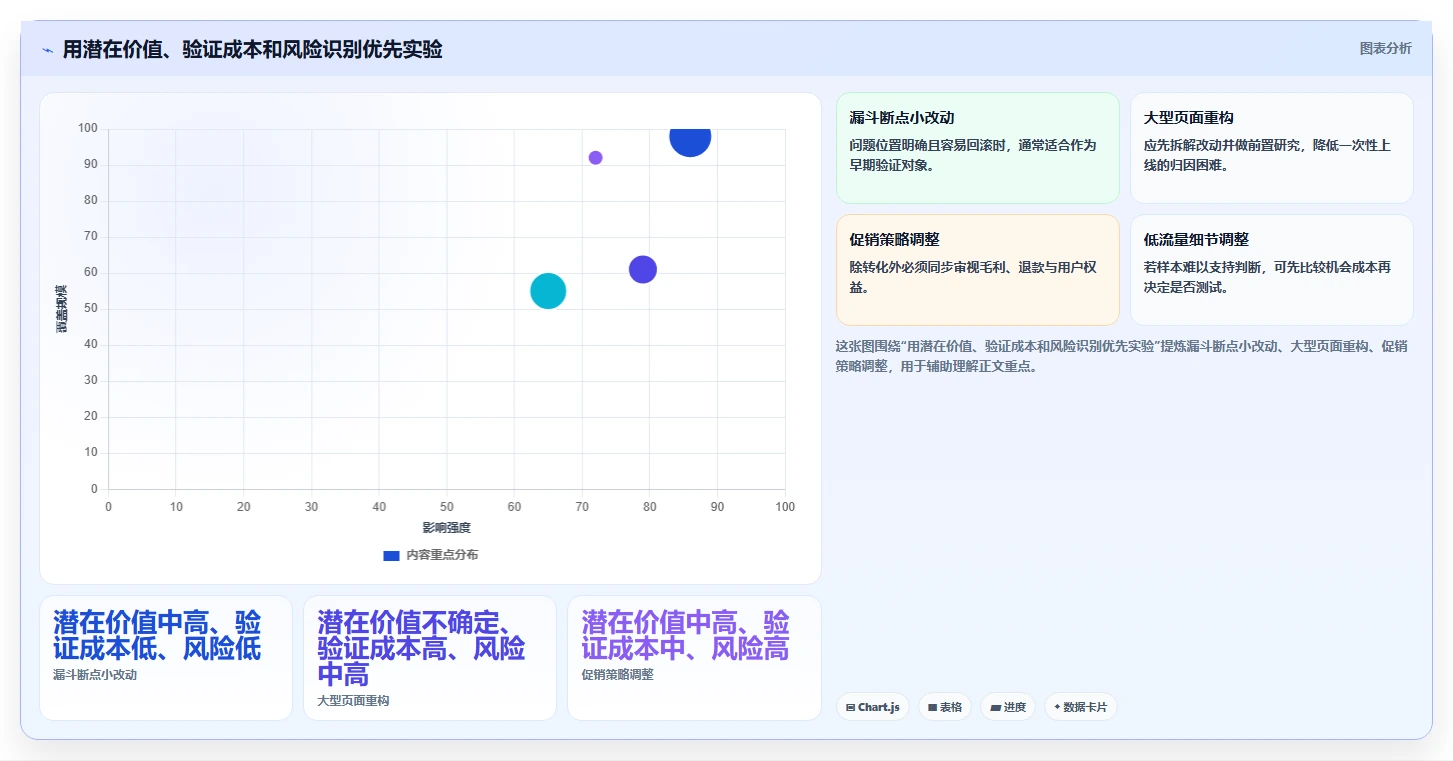Click the cyan bubble in the chart
This screenshot has height=761, width=1453.
click(548, 291)
